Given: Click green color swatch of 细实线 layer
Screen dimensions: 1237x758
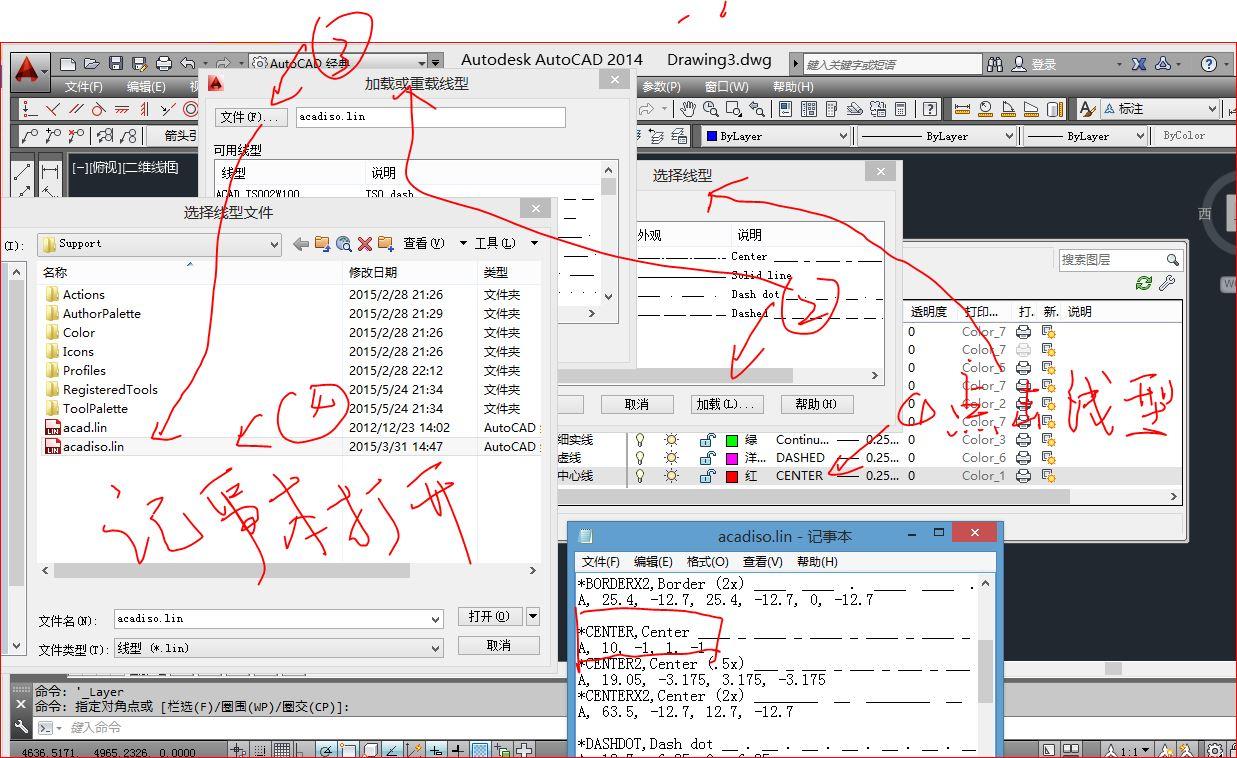Looking at the screenshot, I should 732,440.
